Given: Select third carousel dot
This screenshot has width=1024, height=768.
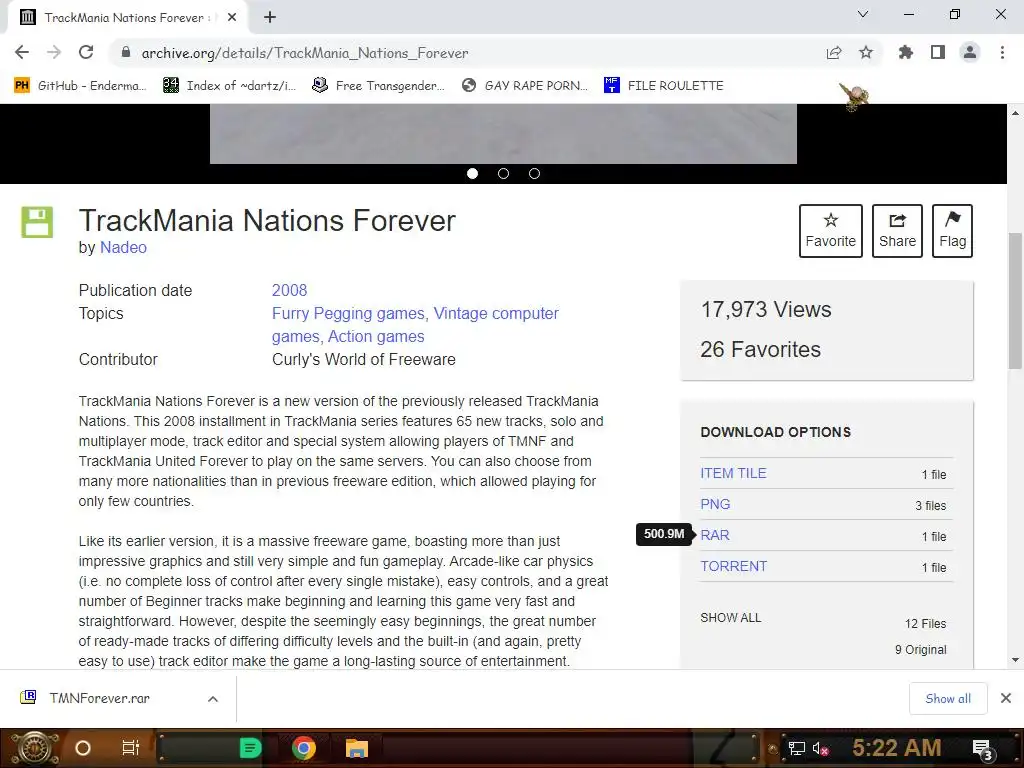Looking at the screenshot, I should click(534, 174).
